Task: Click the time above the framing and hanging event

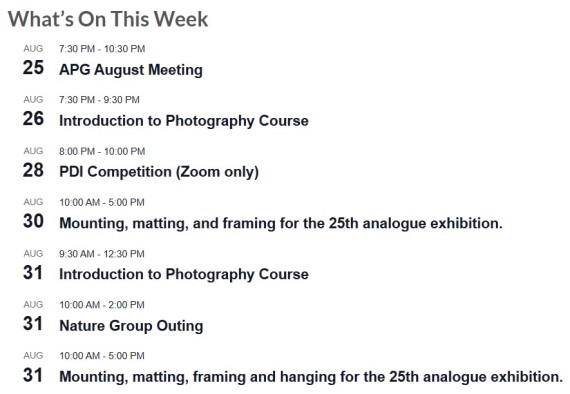Action: coord(102,355)
